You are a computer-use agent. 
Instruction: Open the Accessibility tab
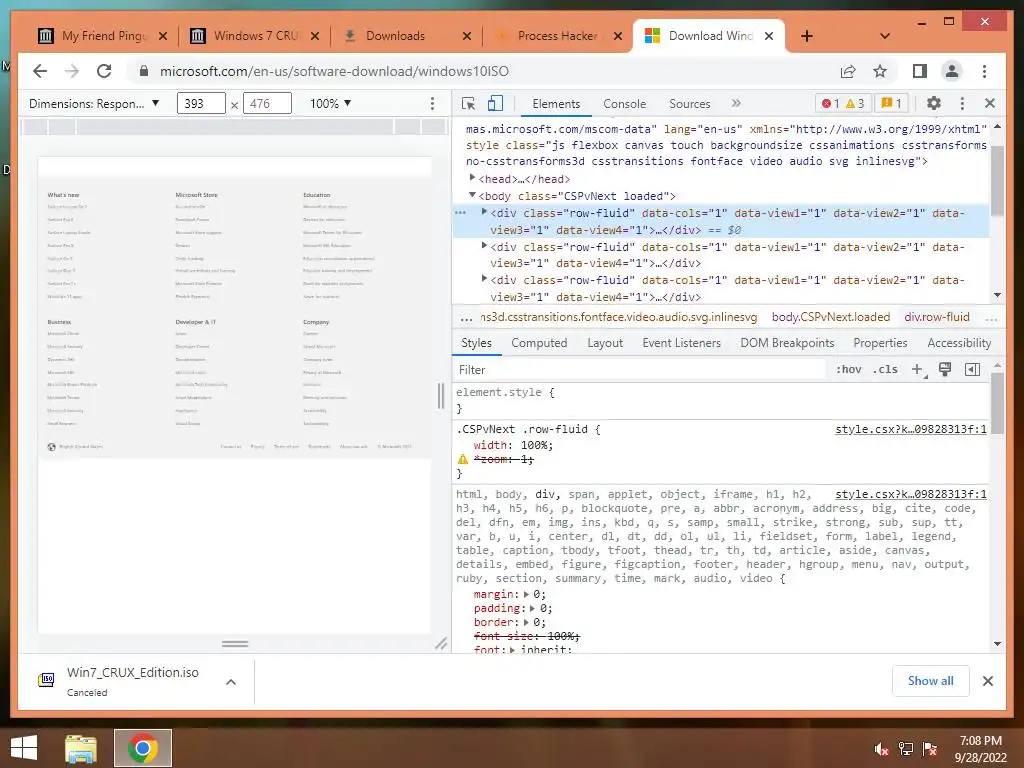click(959, 343)
